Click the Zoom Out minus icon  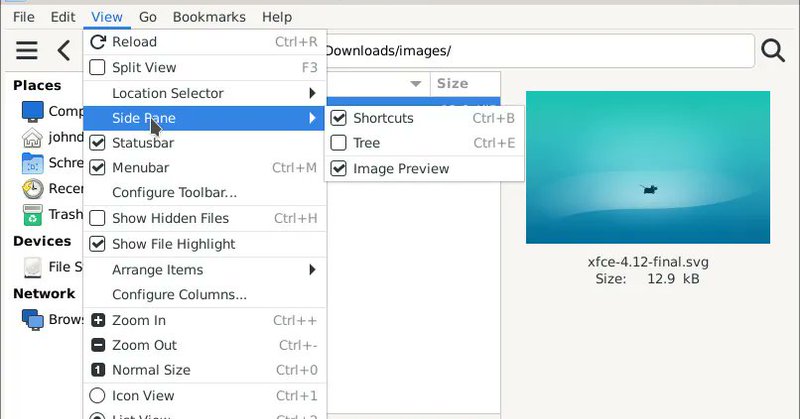click(97, 346)
